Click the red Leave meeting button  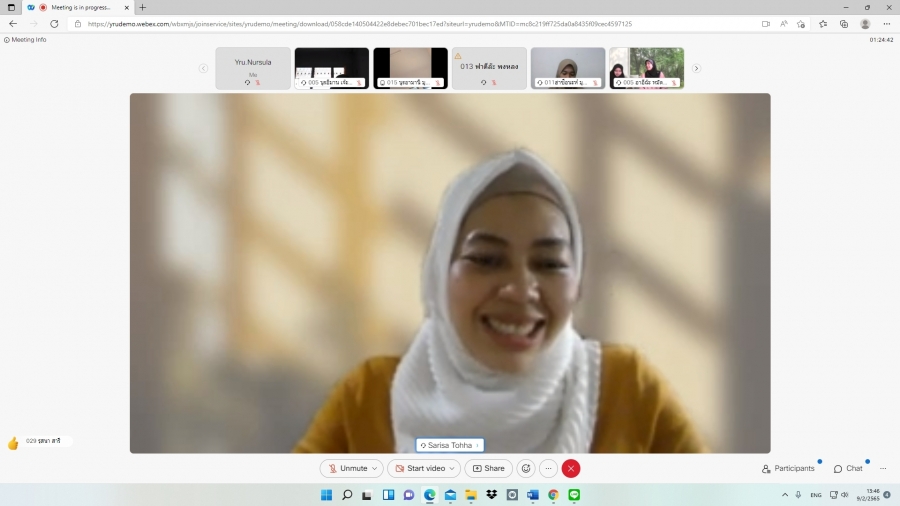pos(571,468)
